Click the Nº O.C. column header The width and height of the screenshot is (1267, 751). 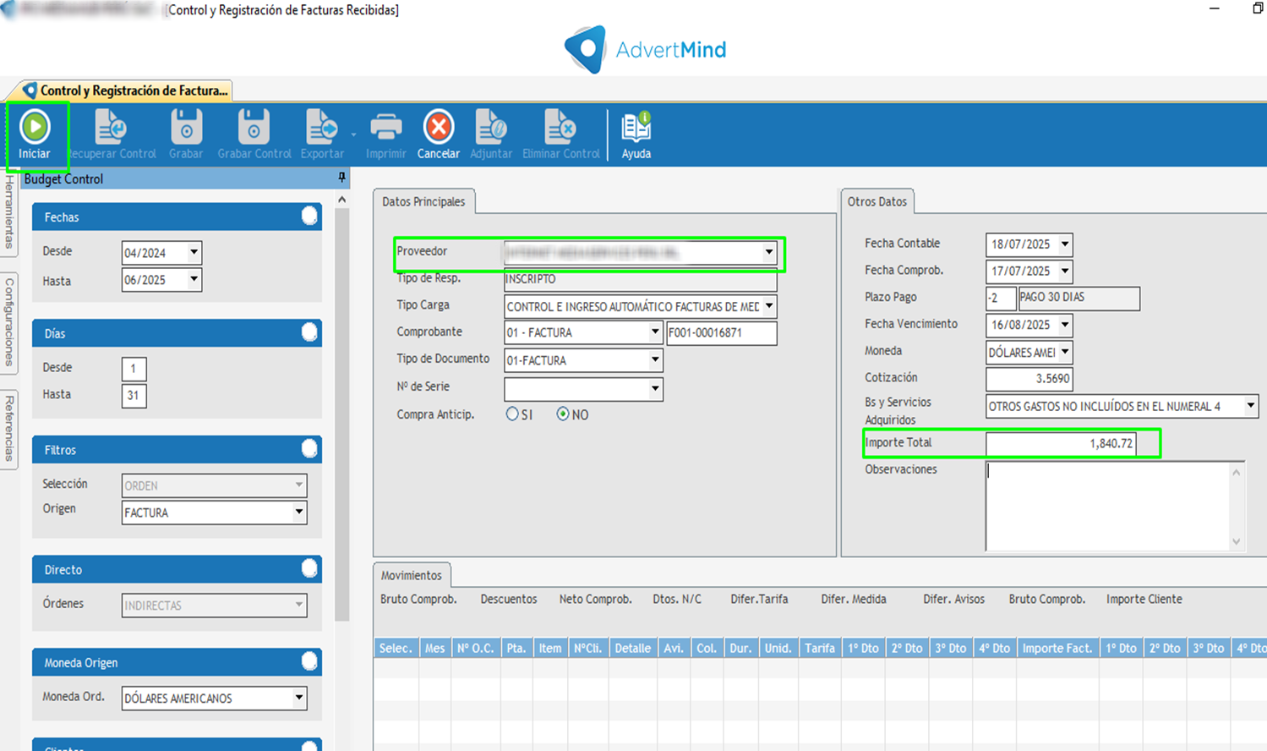click(476, 648)
